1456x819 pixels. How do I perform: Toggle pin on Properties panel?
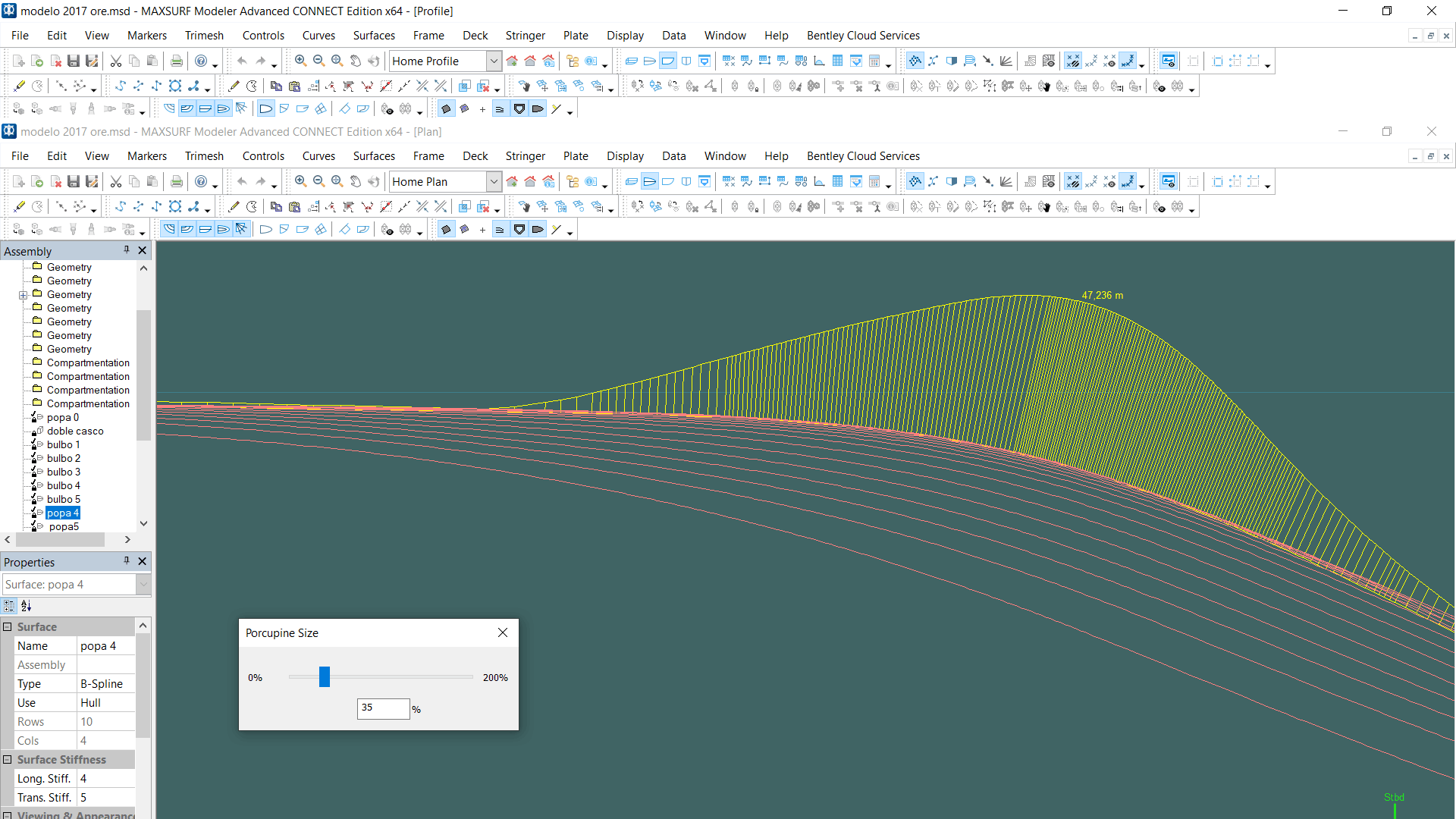pos(127,561)
